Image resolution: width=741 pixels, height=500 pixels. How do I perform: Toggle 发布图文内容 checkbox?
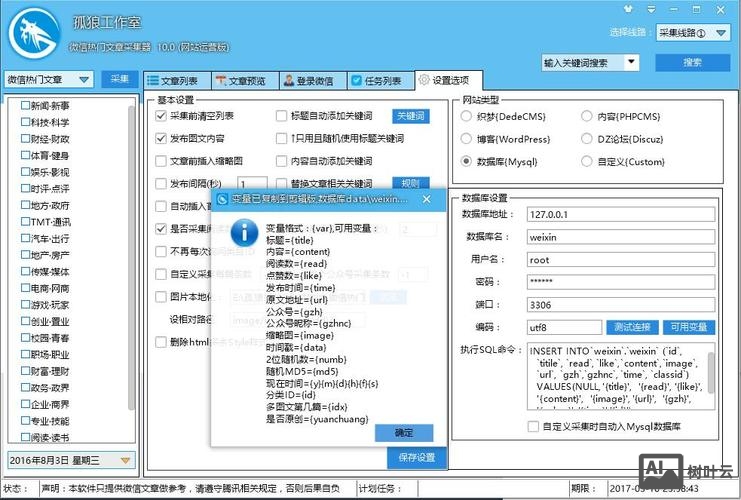[161, 138]
